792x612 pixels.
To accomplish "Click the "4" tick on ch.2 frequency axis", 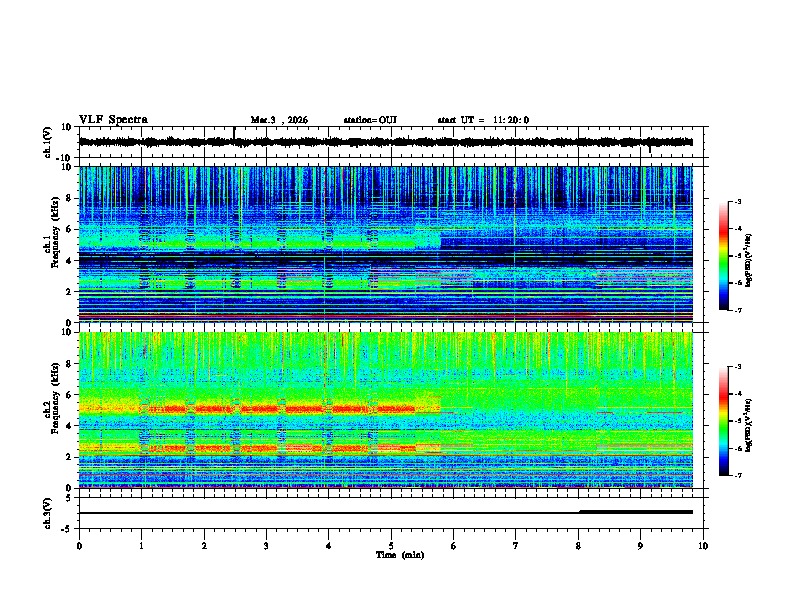I will [70, 426].
